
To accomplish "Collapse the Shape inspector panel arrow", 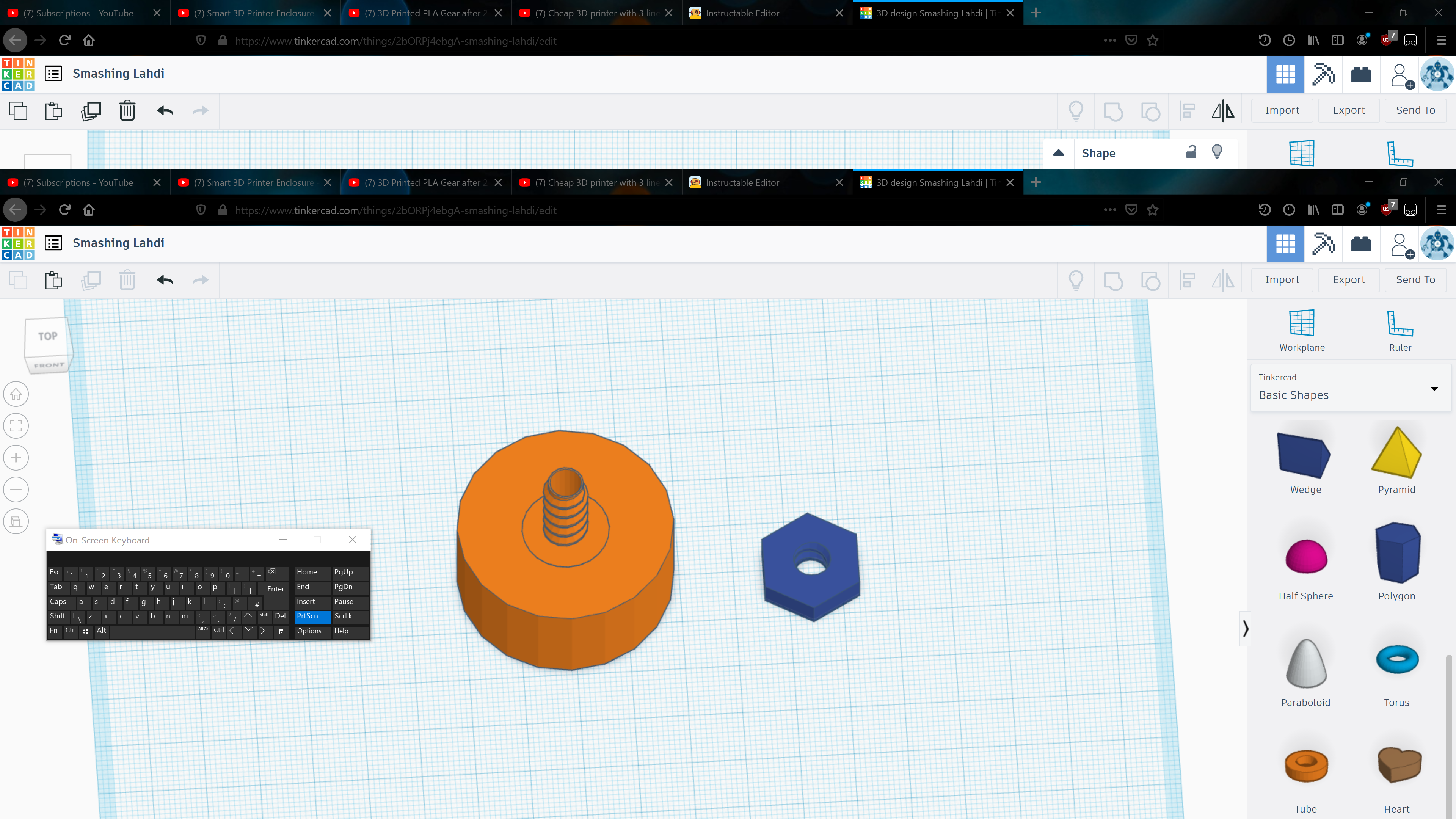I will tap(1059, 153).
